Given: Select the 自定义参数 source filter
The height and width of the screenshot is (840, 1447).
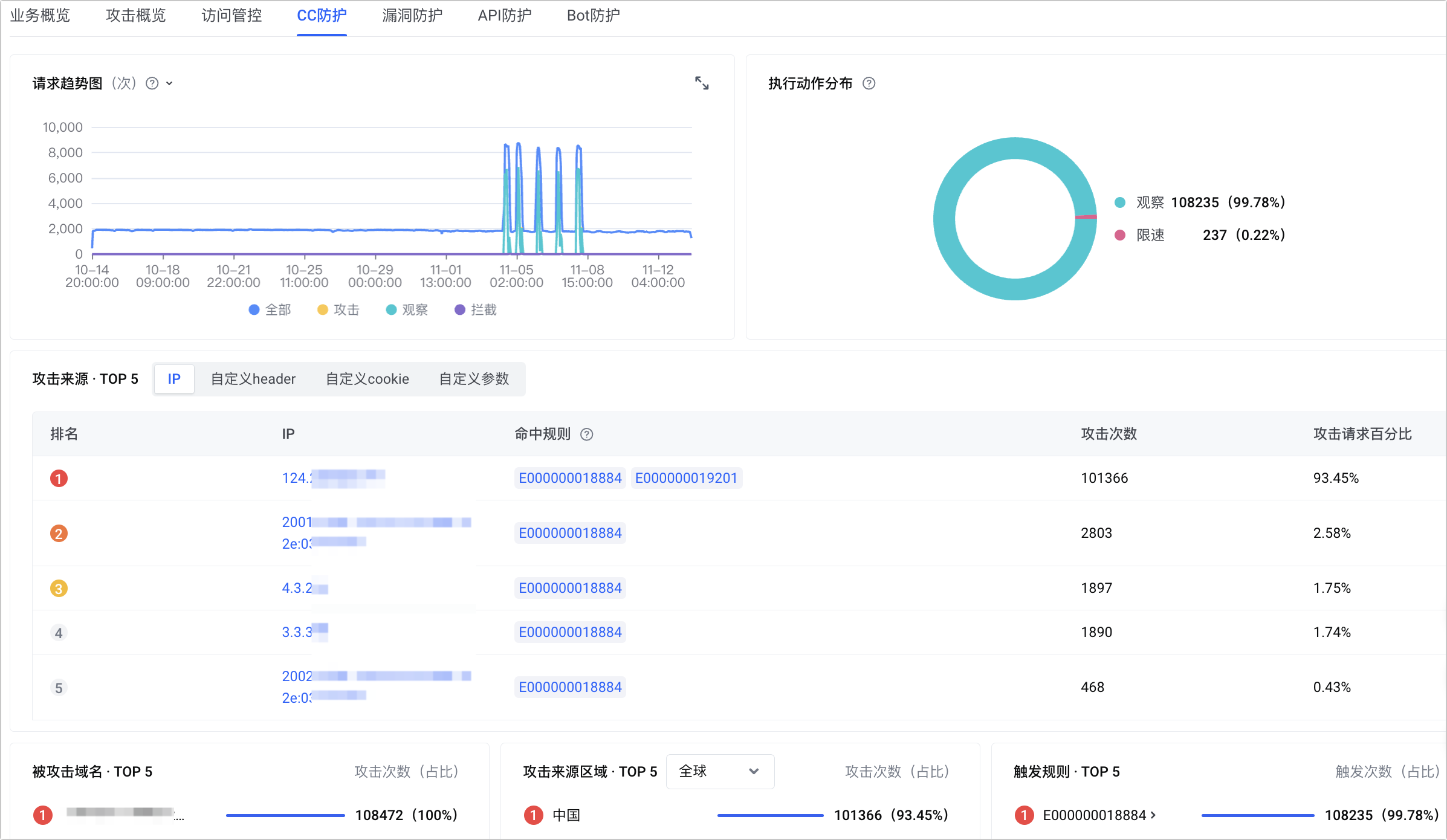Looking at the screenshot, I should pyautogui.click(x=474, y=379).
